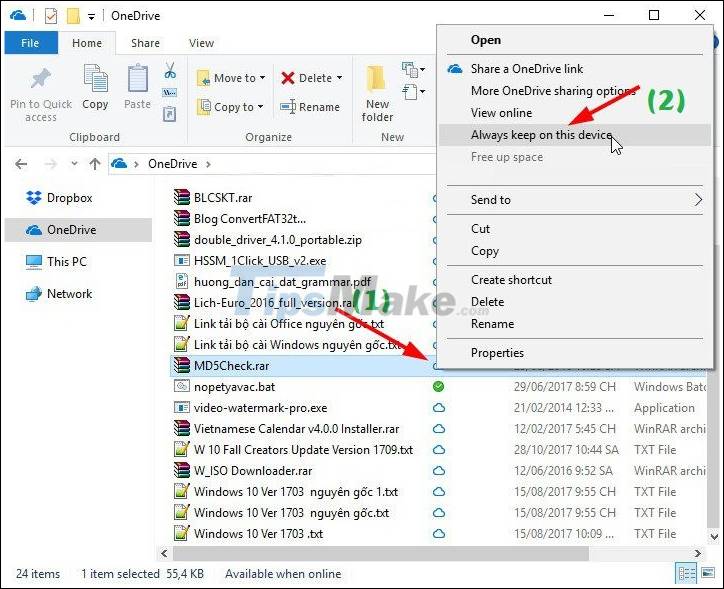This screenshot has width=724, height=589.
Task: Select file Vietnamese Calendar v4.0.0 Installer.rar
Action: coord(296,429)
